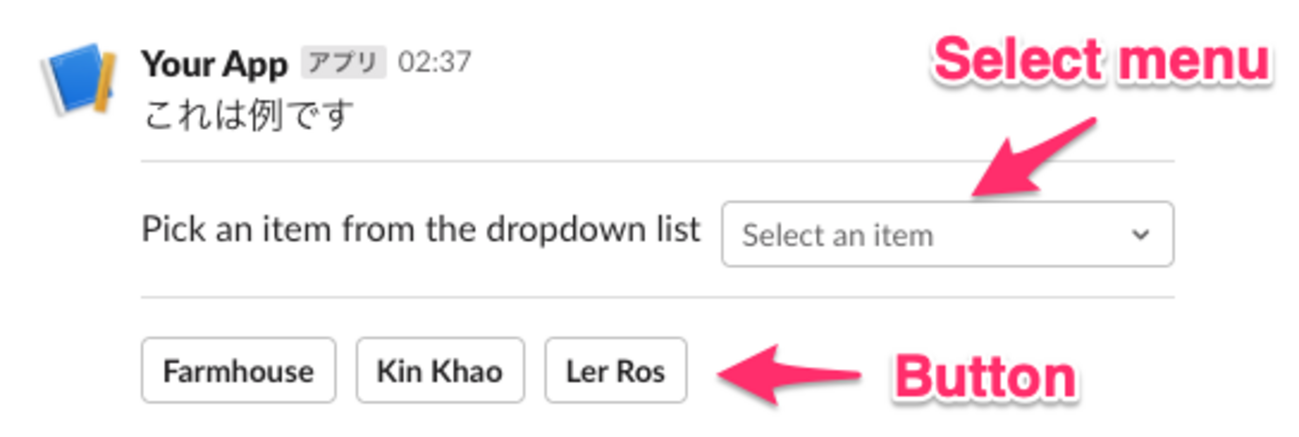Open the Select an item dropdown

(947, 234)
